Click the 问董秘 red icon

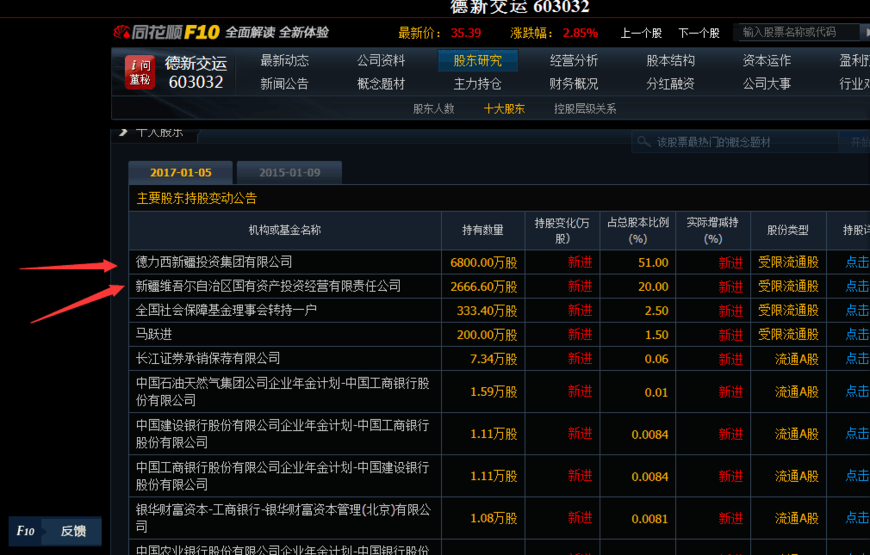(139, 72)
